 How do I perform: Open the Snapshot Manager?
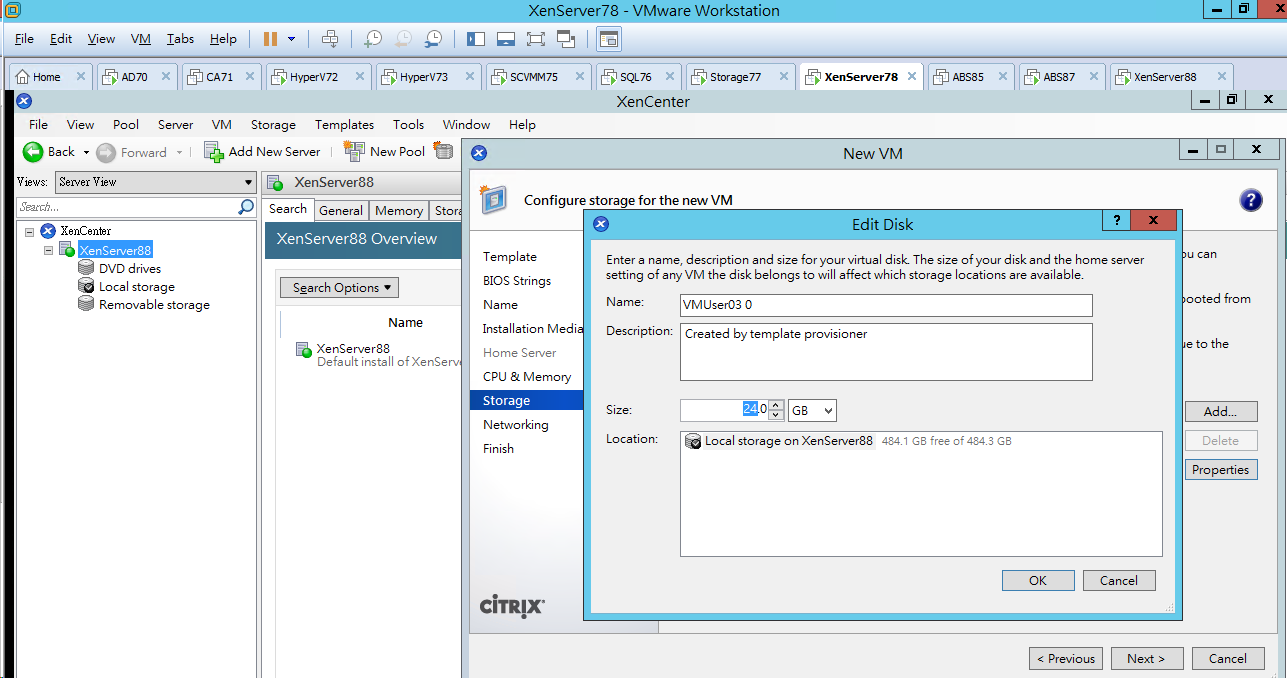coord(432,37)
